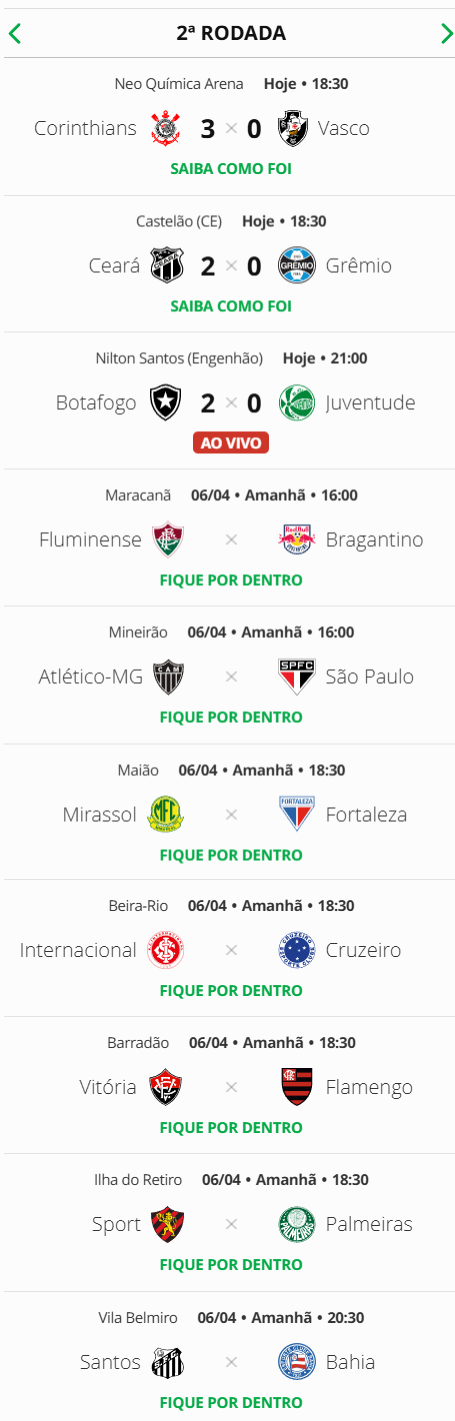Click the Bragantino Red Bull crest
This screenshot has height=1421, width=455.
pyautogui.click(x=296, y=540)
